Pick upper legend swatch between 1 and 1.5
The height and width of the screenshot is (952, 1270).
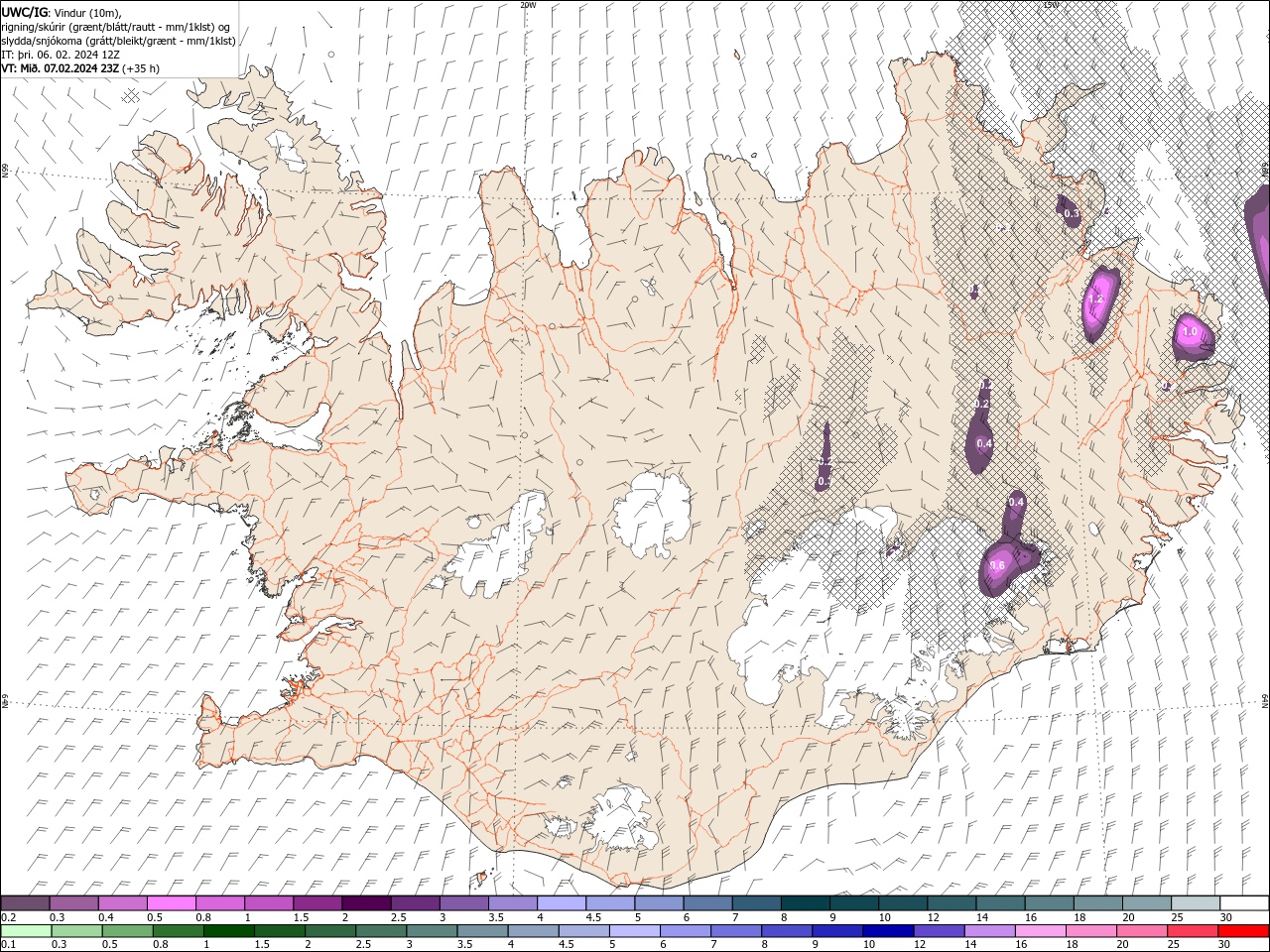[268, 903]
